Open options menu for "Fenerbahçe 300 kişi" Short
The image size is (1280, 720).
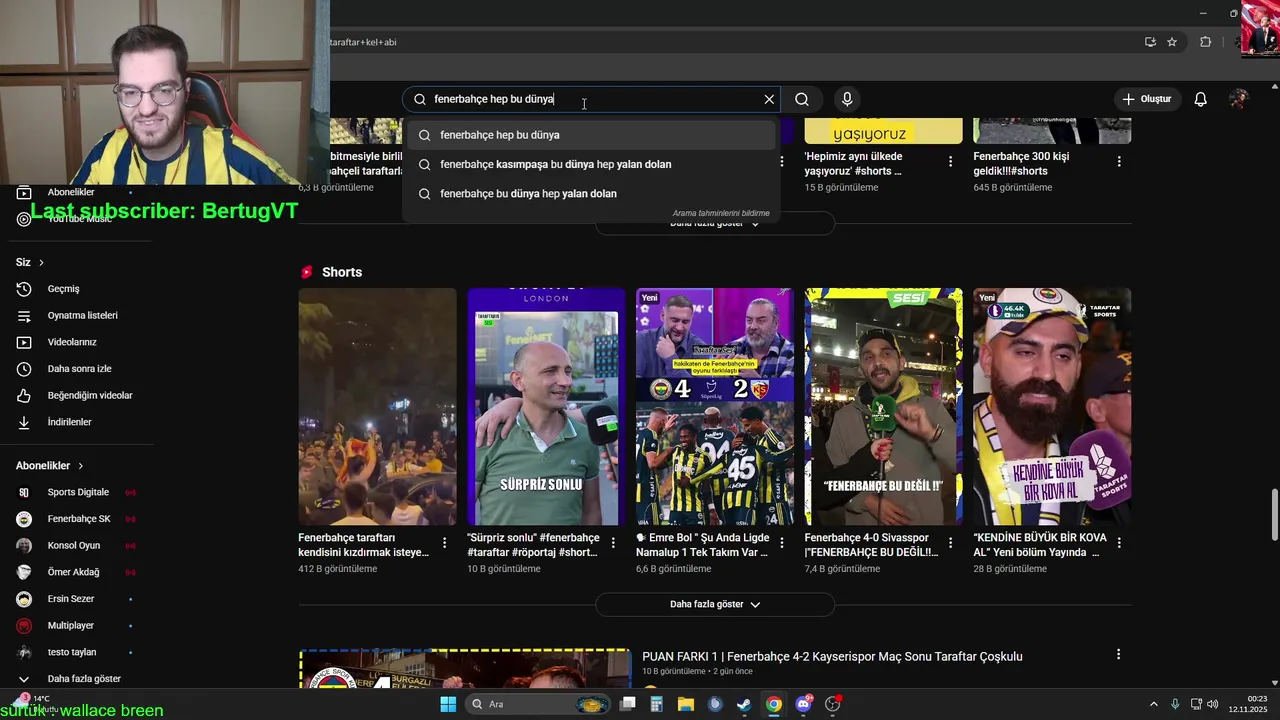(x=1119, y=162)
